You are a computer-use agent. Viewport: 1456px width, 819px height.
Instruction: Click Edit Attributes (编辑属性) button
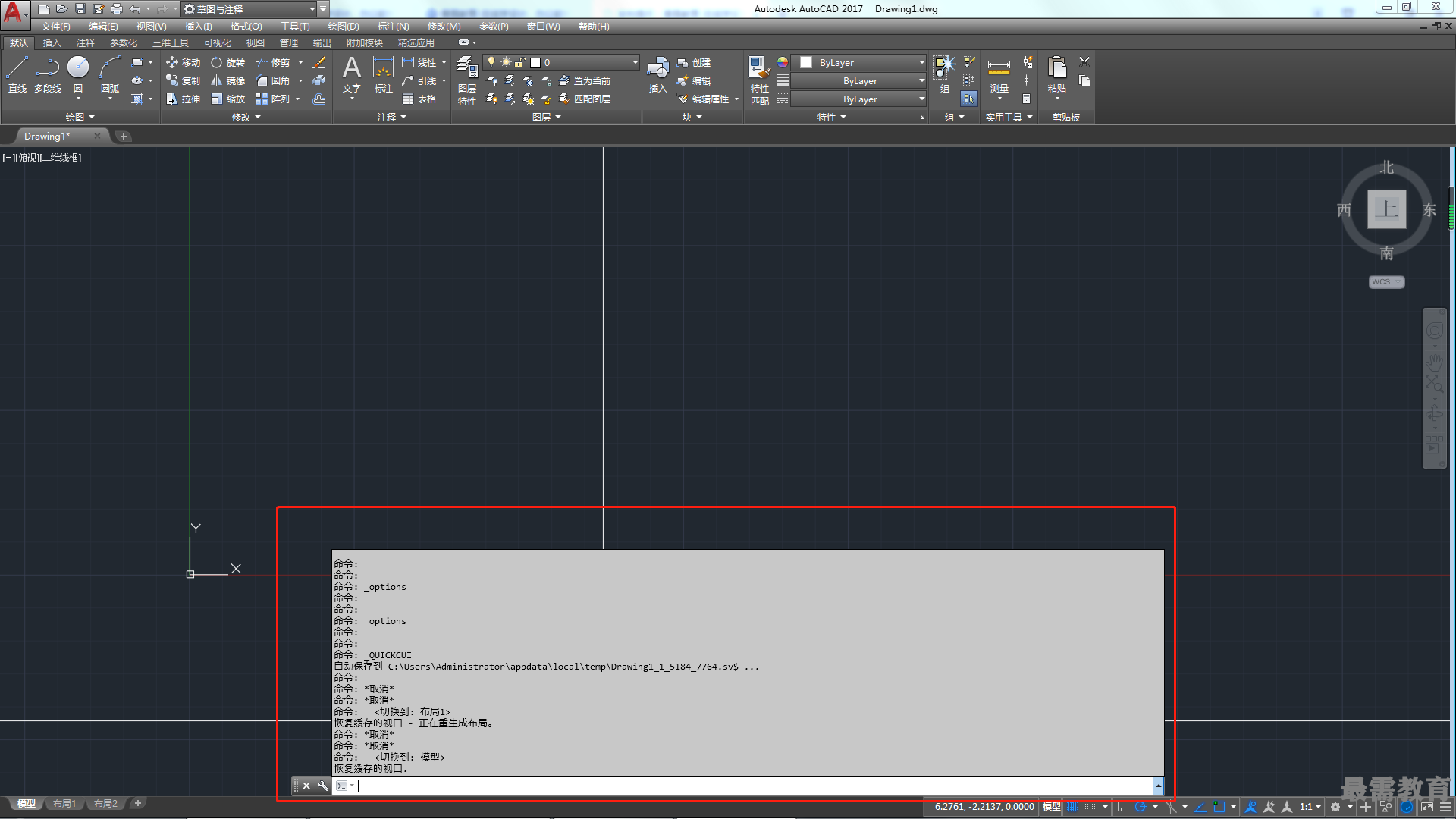[704, 99]
